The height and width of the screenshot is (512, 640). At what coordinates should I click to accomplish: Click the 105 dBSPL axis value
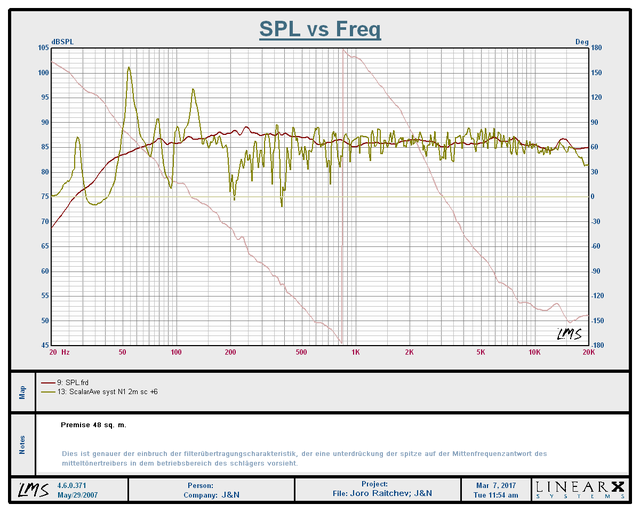click(x=44, y=48)
